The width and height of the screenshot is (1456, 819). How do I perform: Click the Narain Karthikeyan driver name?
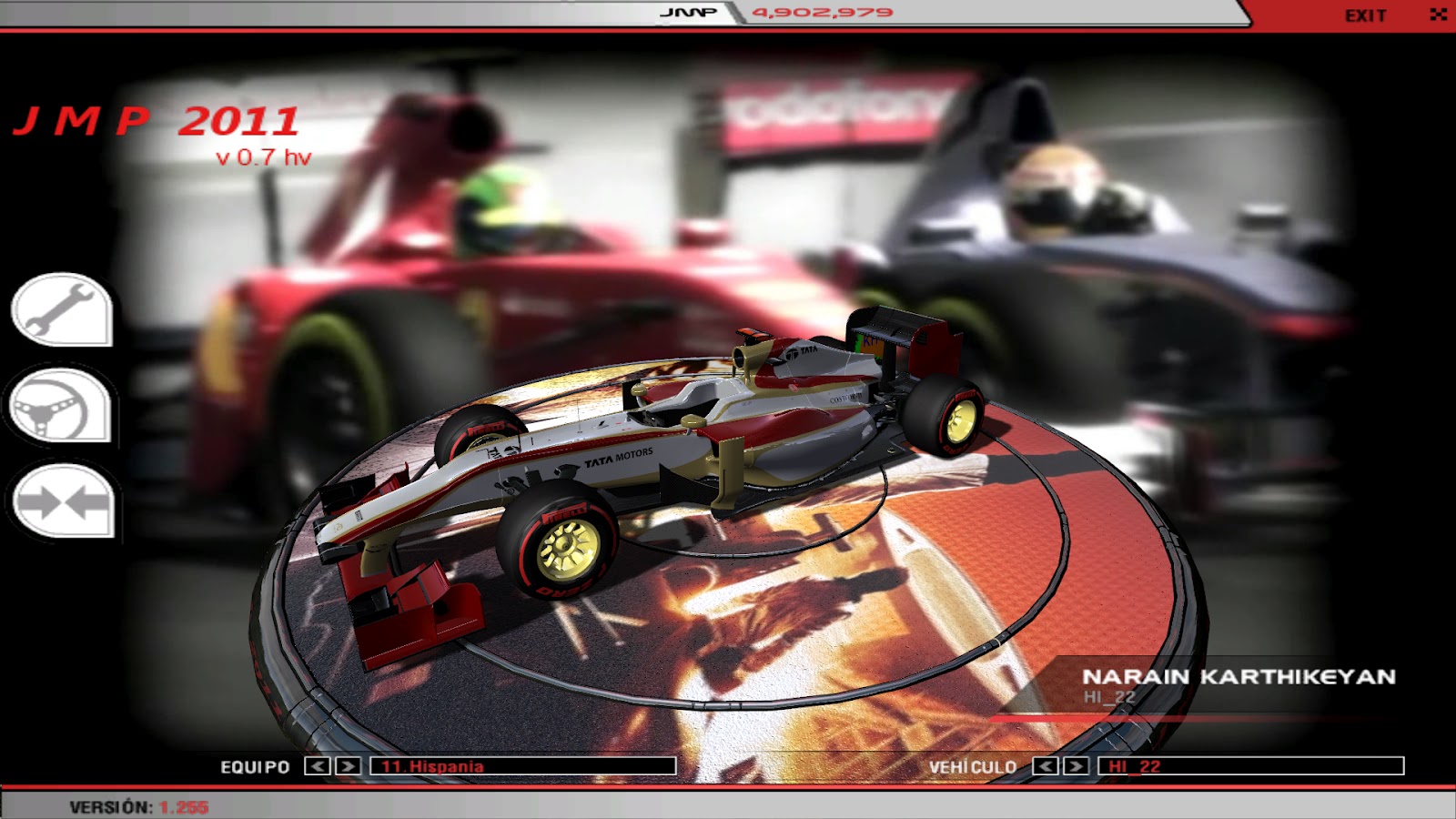pyautogui.click(x=1239, y=677)
